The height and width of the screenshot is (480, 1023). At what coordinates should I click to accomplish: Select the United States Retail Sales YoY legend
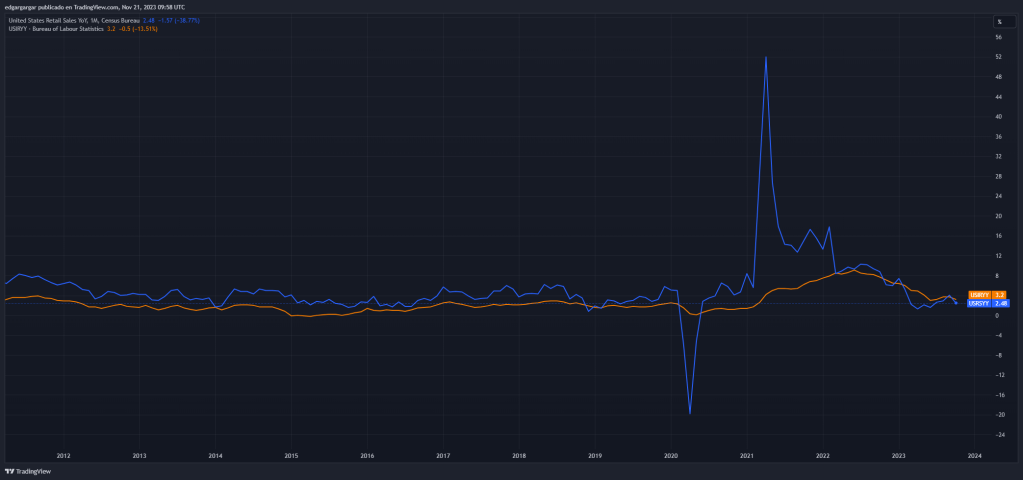[72, 20]
